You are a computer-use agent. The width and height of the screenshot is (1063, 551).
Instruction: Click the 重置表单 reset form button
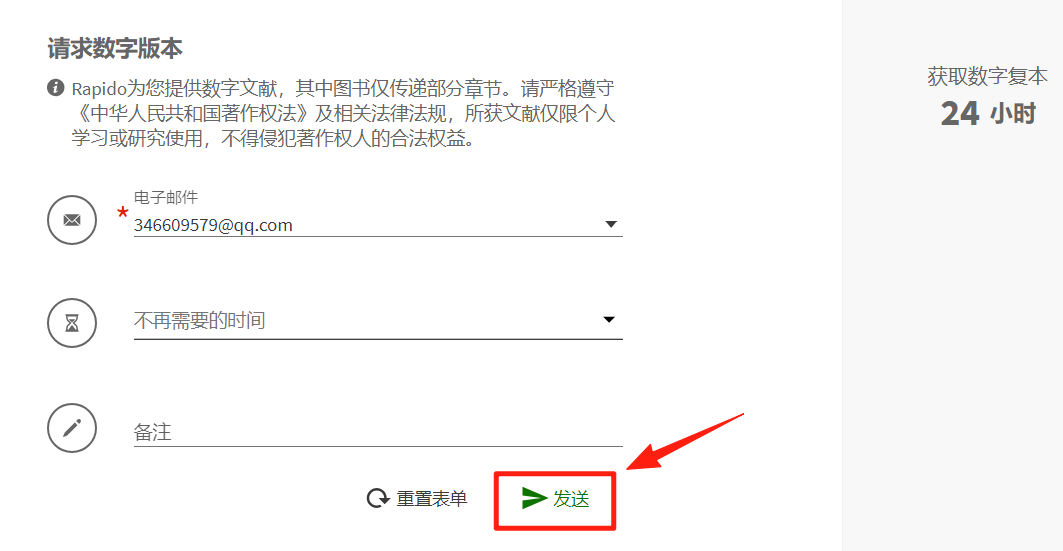(417, 499)
